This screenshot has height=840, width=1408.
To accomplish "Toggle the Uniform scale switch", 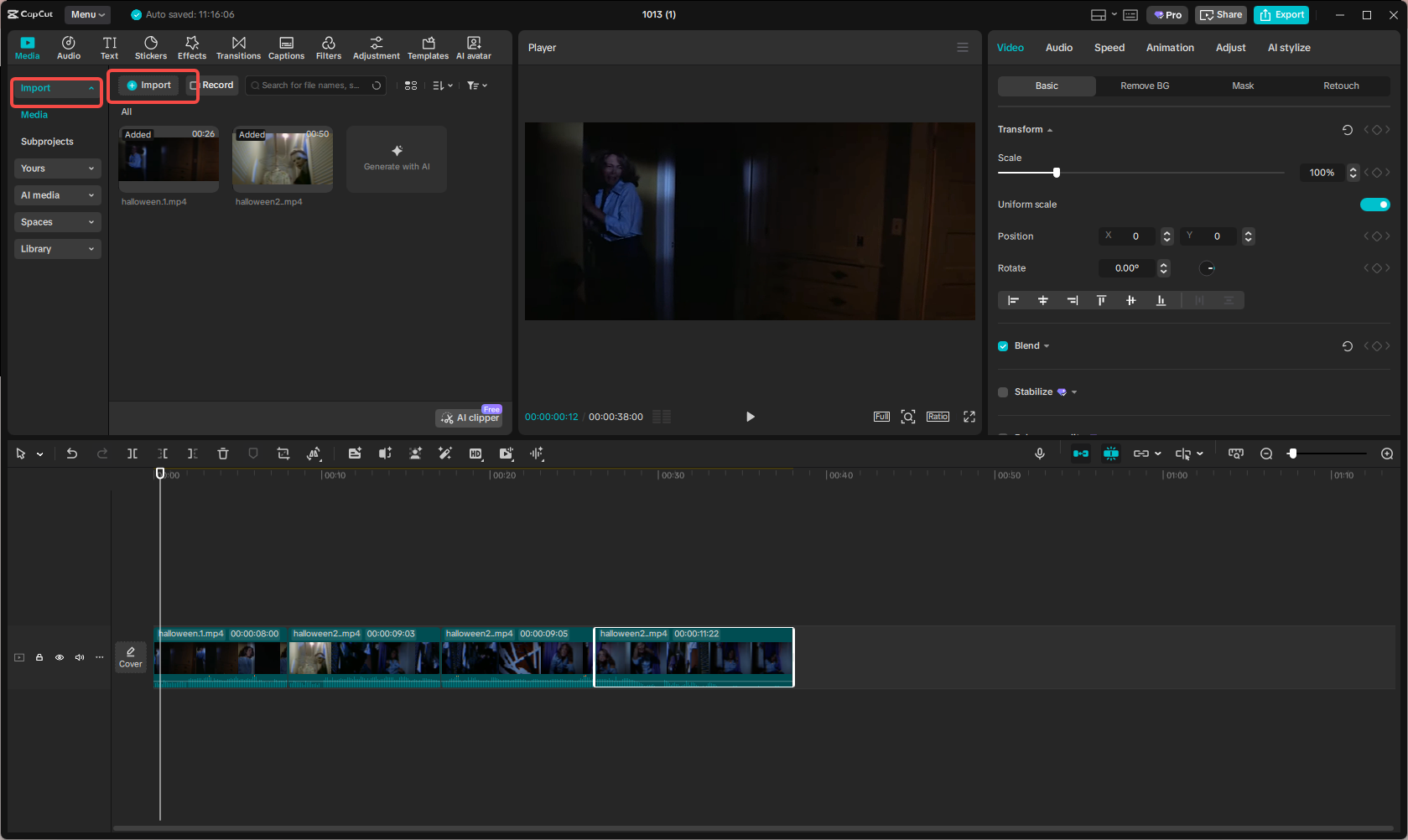I will point(1375,205).
